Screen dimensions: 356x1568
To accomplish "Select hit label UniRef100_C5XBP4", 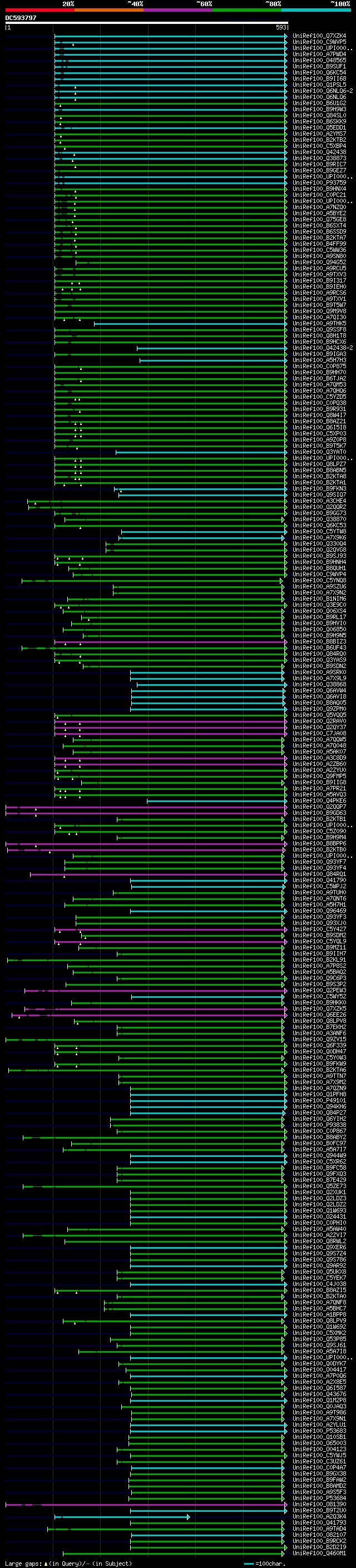I will [319, 146].
